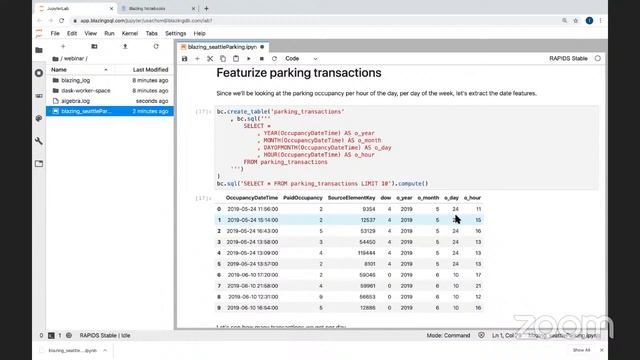Open the Settings menu

coord(176,33)
